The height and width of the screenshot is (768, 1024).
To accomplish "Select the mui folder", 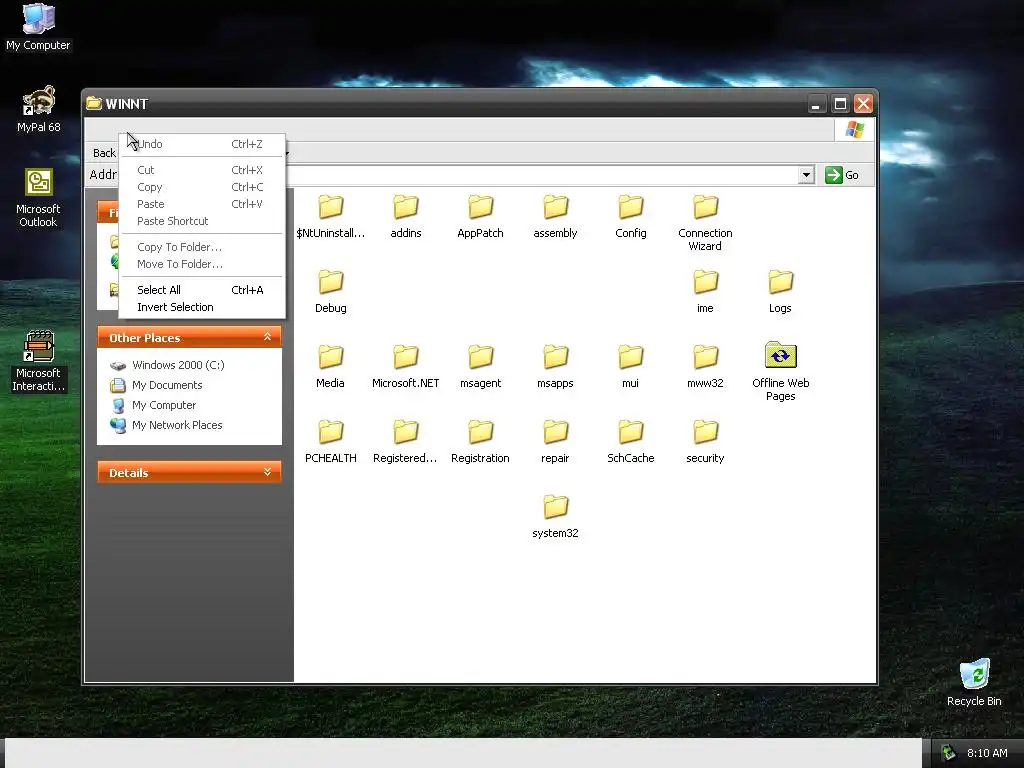I will (631, 366).
